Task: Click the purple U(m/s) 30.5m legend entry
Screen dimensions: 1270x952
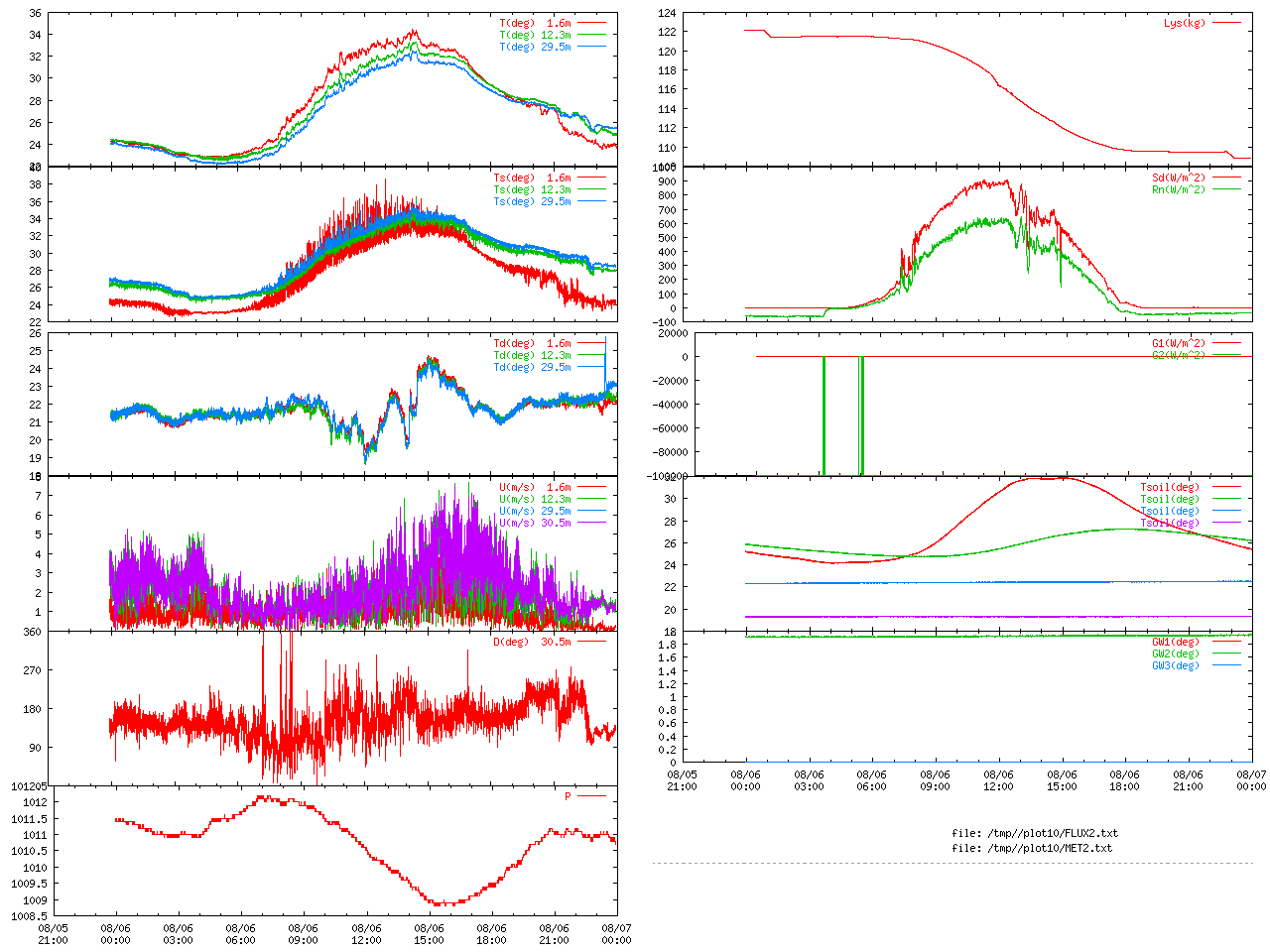Action: [x=536, y=523]
